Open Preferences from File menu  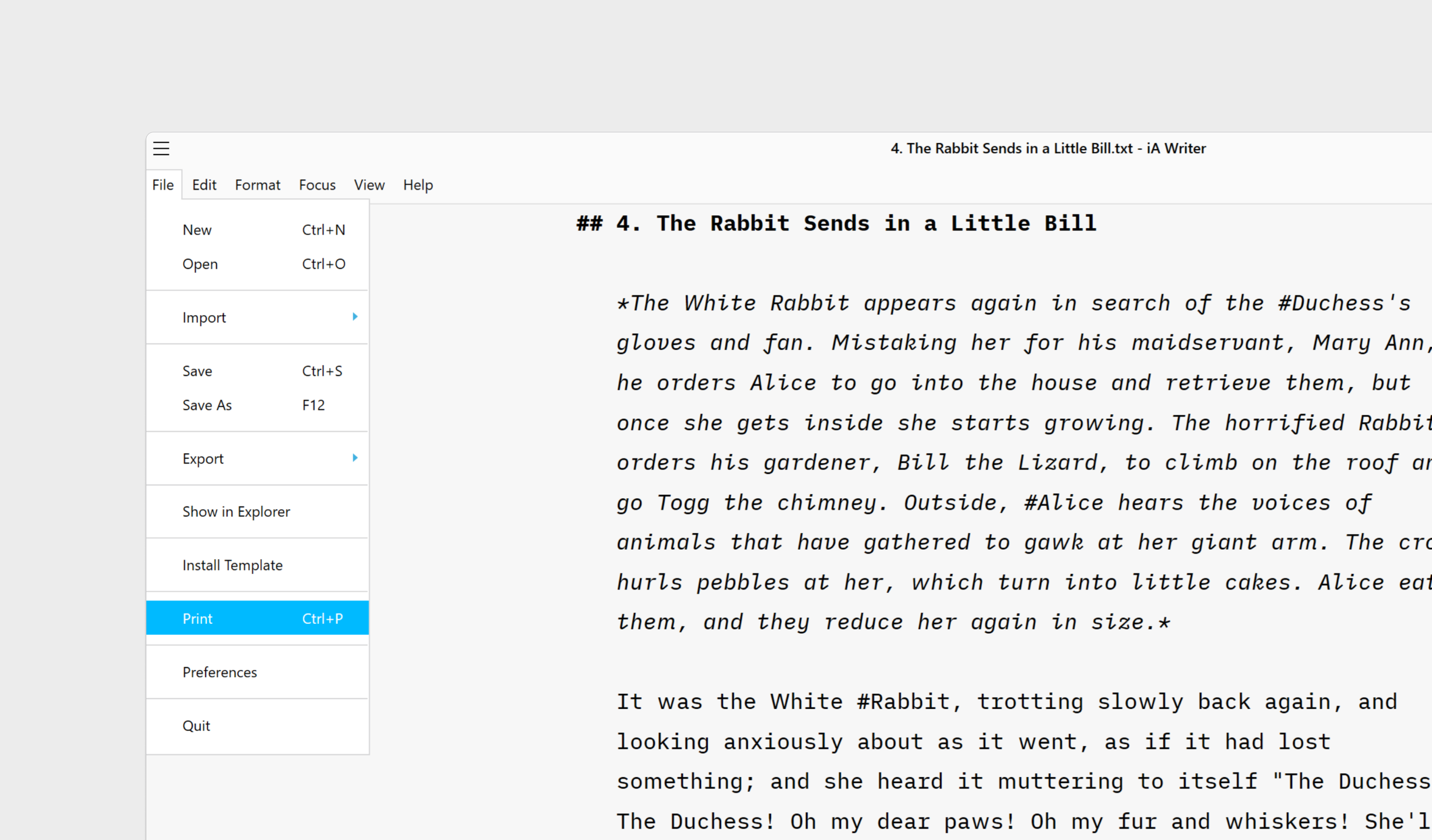click(257, 672)
